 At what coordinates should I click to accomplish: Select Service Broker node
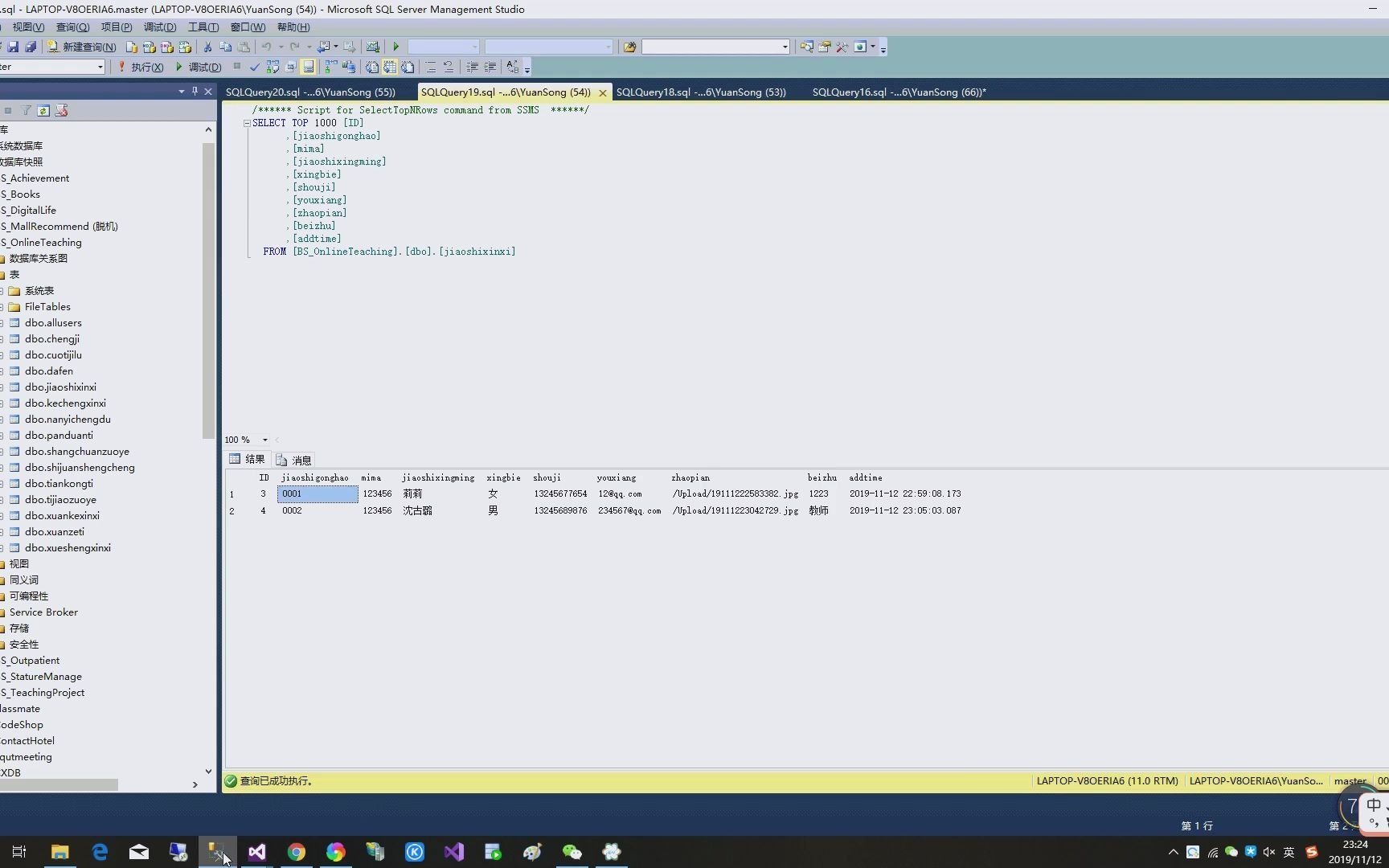click(x=43, y=612)
